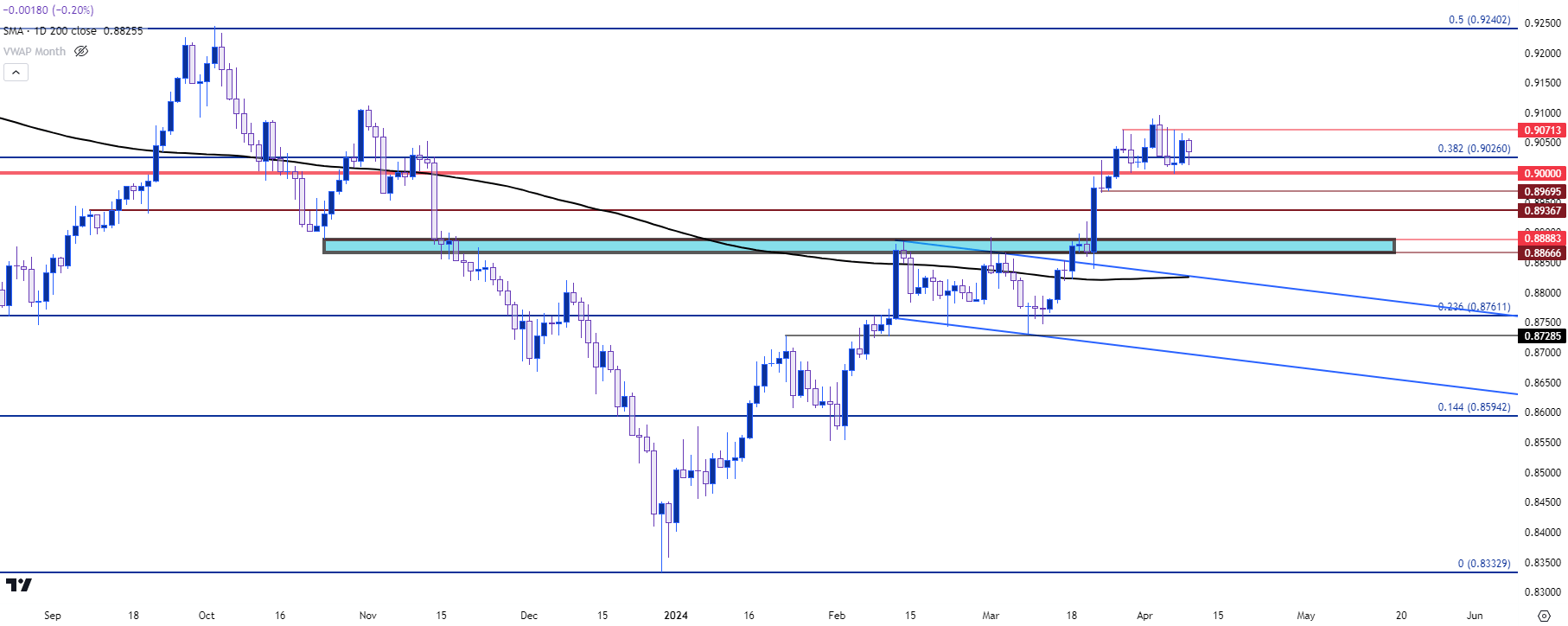Click the May time axis label
The width and height of the screenshot is (1568, 626).
[1306, 616]
